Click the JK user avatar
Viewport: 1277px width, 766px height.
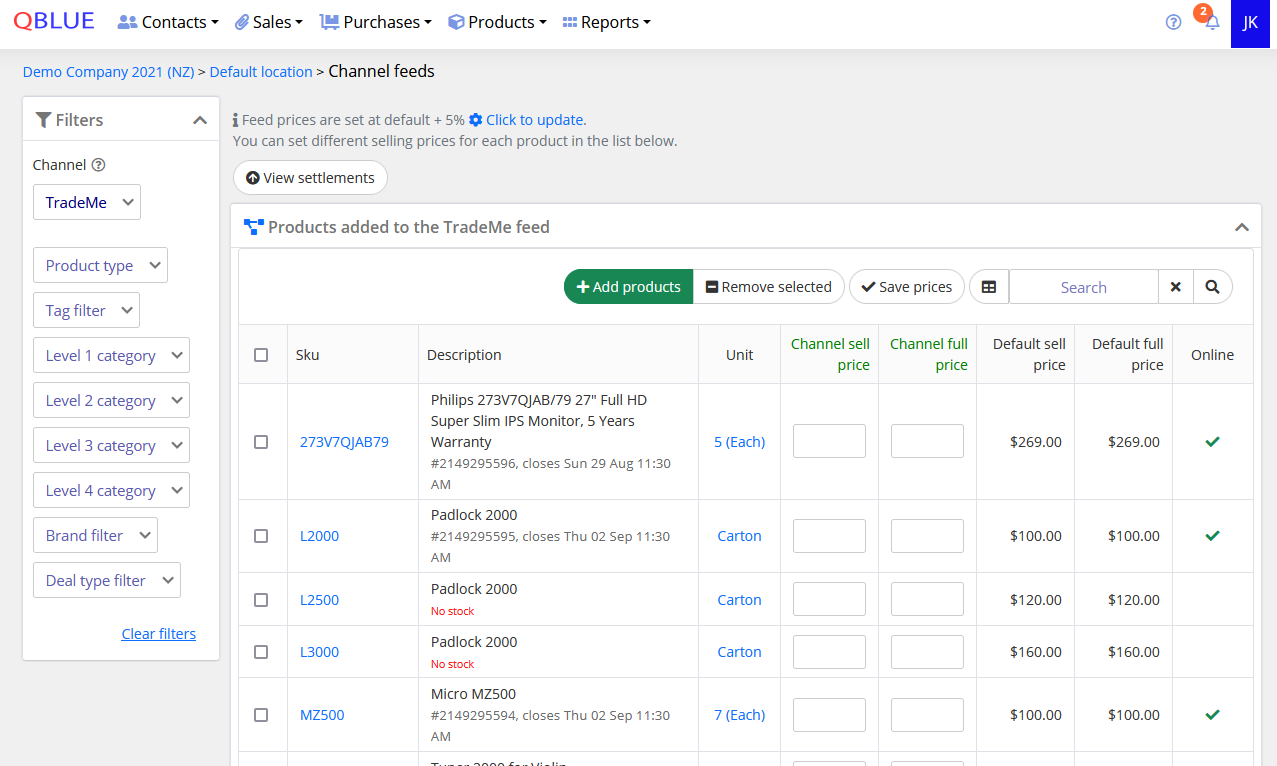[x=1250, y=23]
